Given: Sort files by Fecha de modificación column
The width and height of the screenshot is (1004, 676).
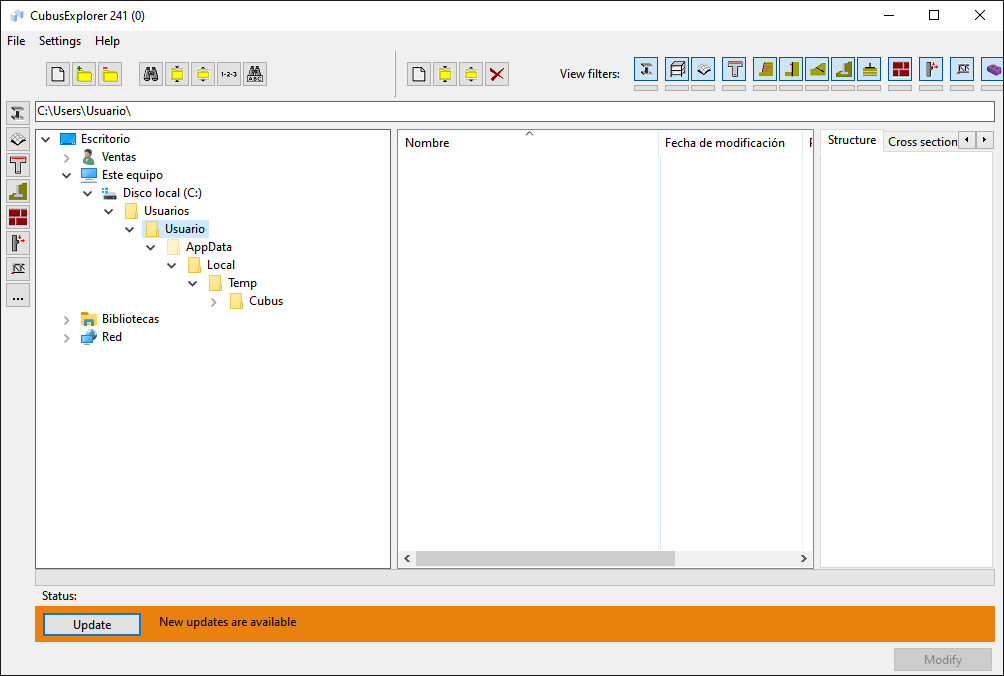Looking at the screenshot, I should pyautogui.click(x=725, y=143).
